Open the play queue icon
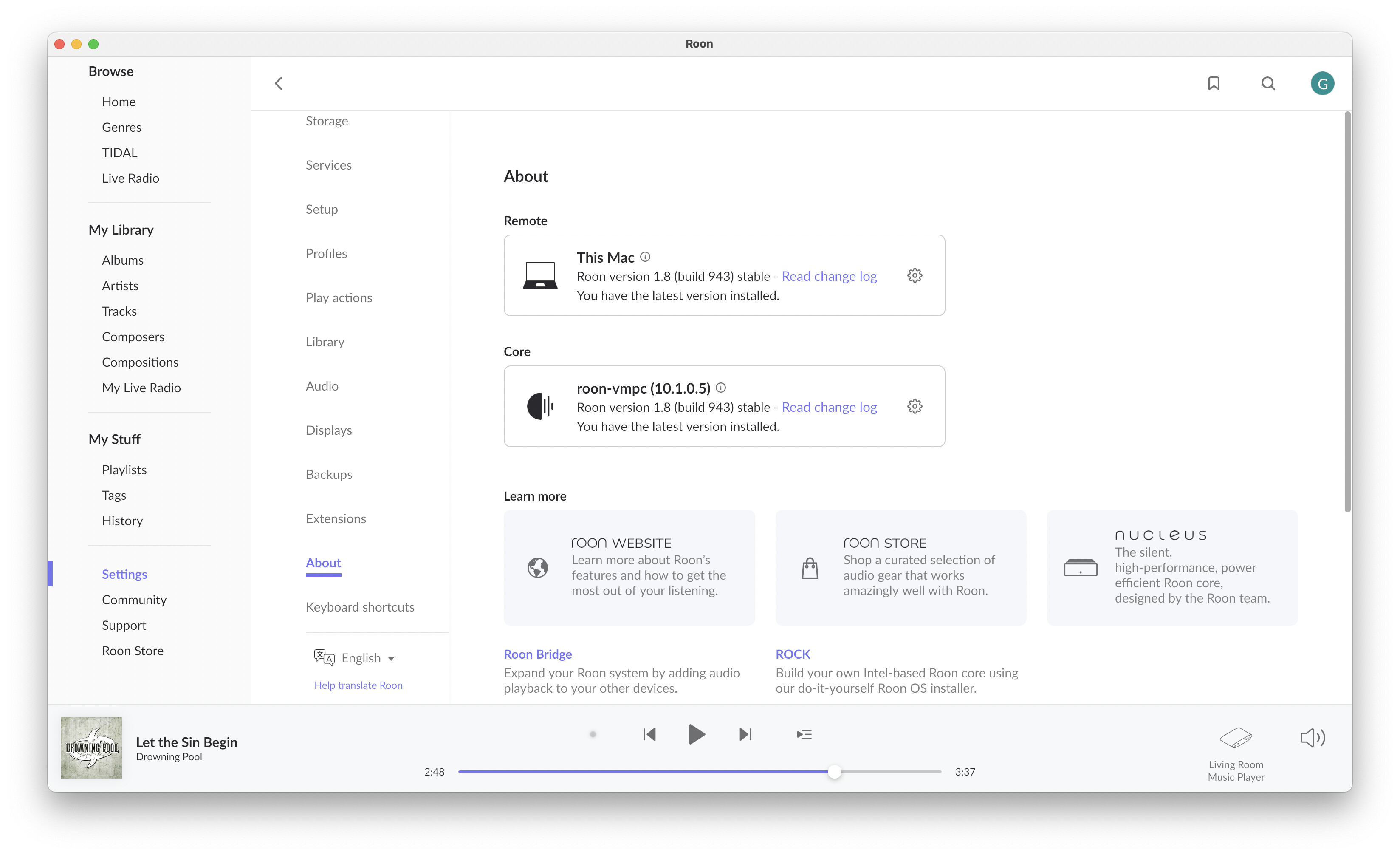Screen dimensions: 1400x855 (x=804, y=734)
